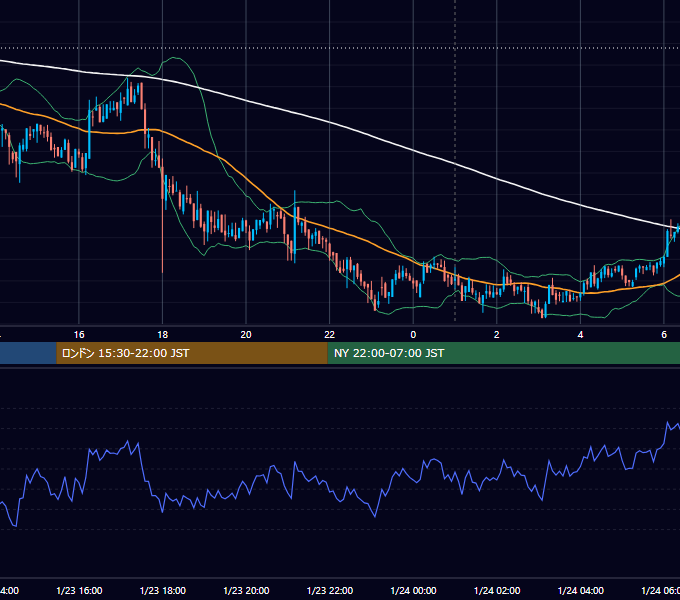The height and width of the screenshot is (600, 680).
Task: Click the 4 hour label on time axis
Action: (x=580, y=335)
